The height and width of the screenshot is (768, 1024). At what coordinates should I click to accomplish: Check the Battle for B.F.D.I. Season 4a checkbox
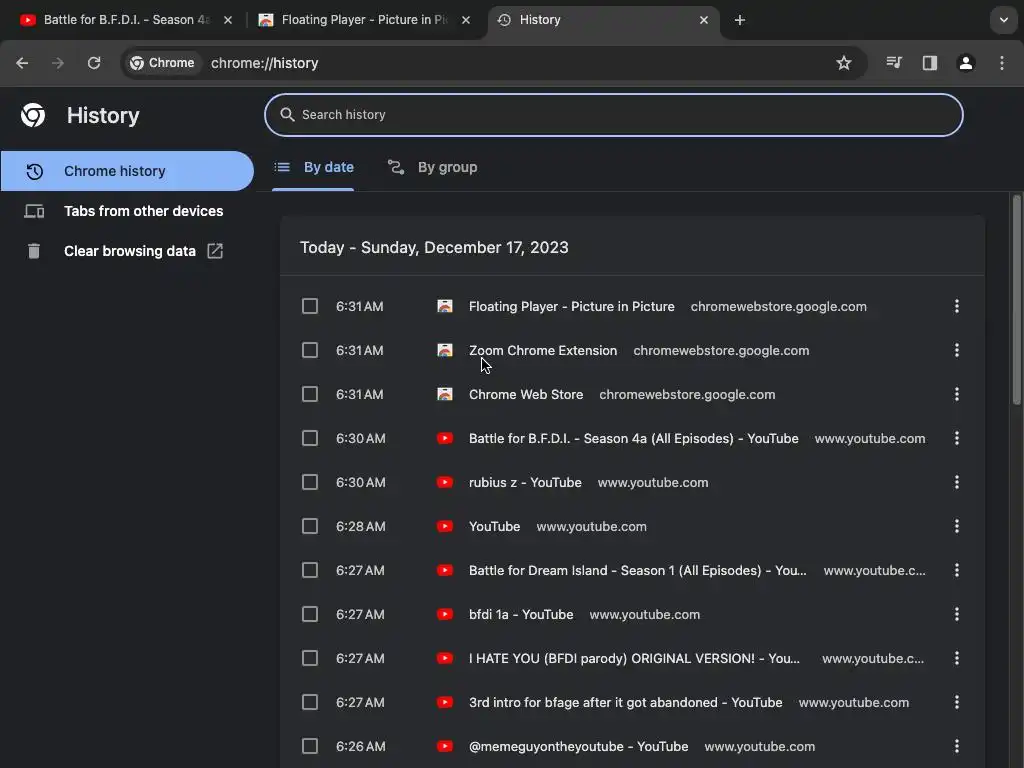pyautogui.click(x=310, y=438)
